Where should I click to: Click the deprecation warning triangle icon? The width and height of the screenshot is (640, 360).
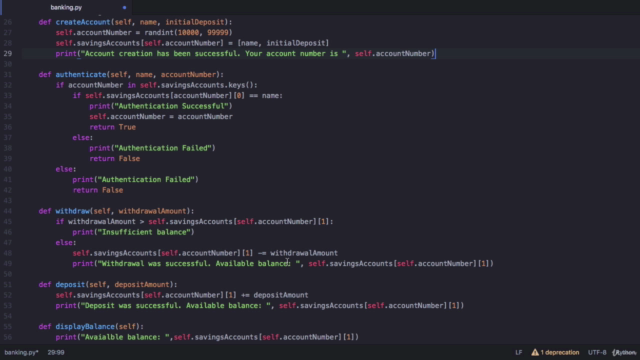535,352
